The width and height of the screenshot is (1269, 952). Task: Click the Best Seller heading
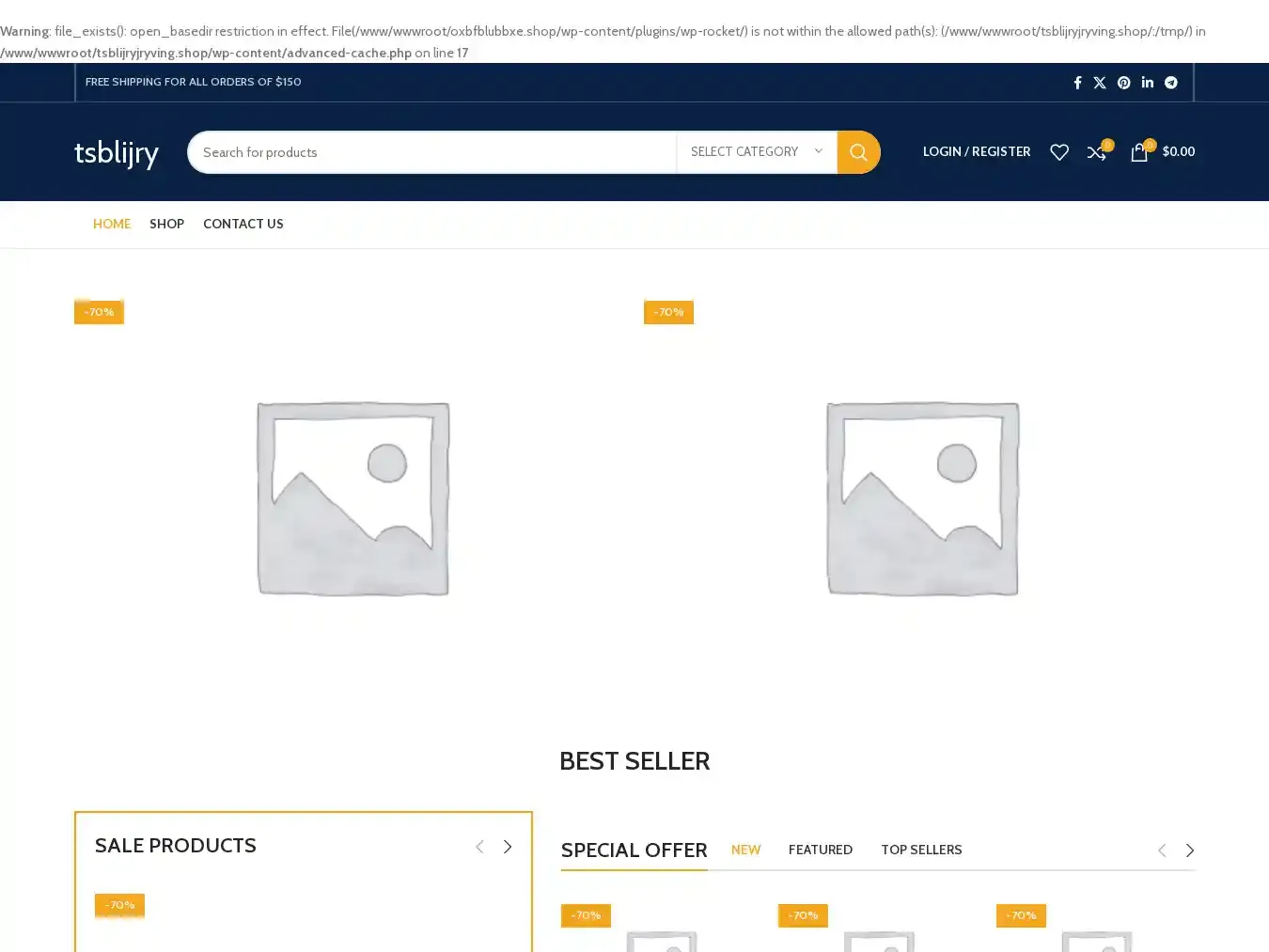[634, 760]
